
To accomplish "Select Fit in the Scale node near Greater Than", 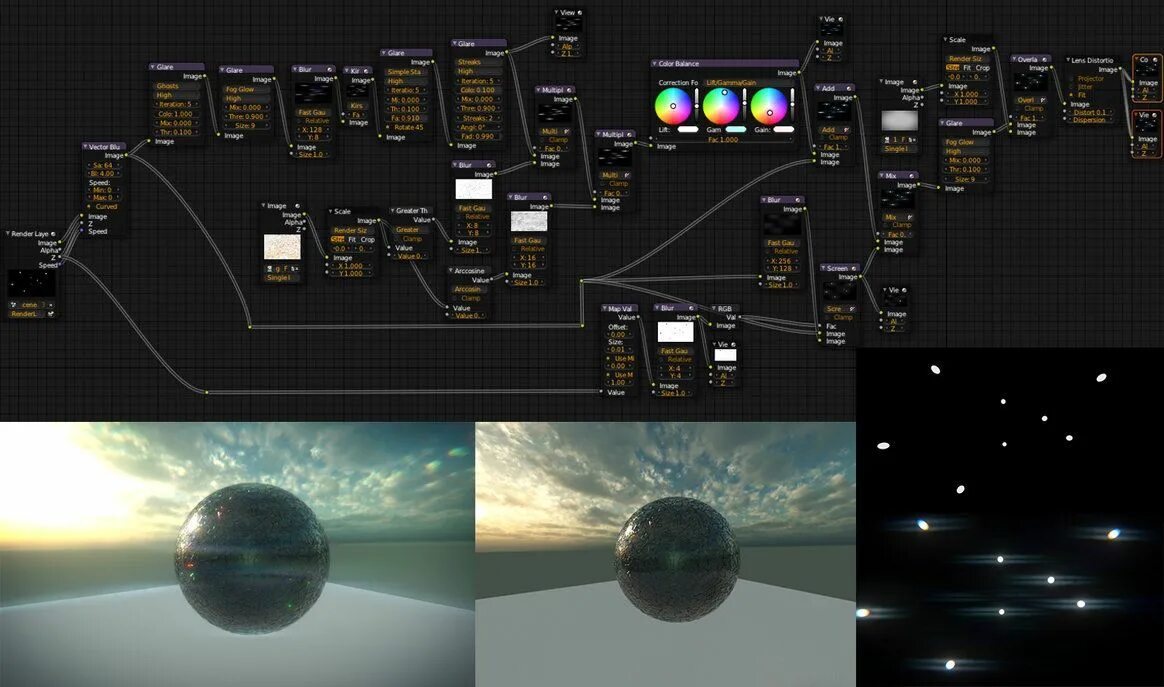I will [x=353, y=240].
